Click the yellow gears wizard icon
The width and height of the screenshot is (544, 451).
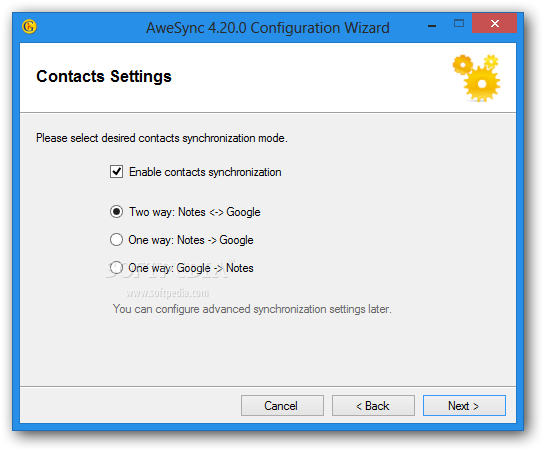tap(476, 78)
